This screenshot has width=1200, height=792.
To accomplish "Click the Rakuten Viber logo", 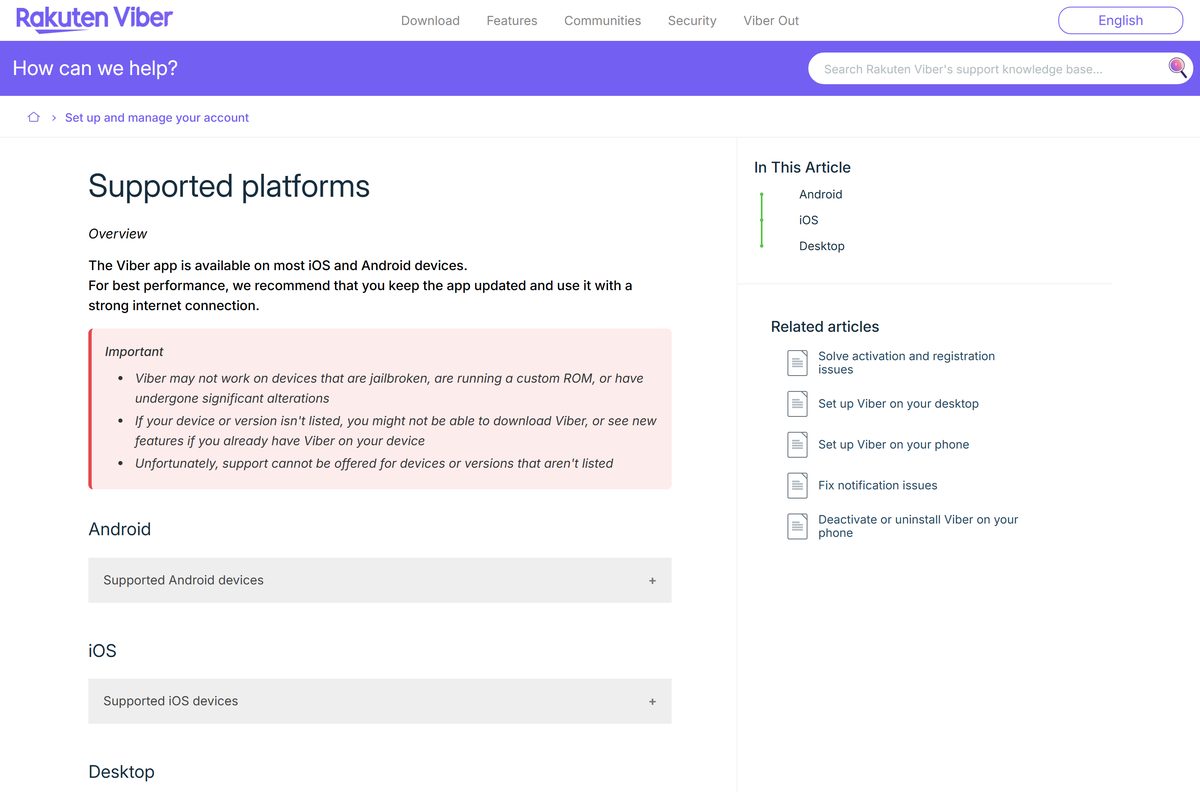I will coord(94,19).
